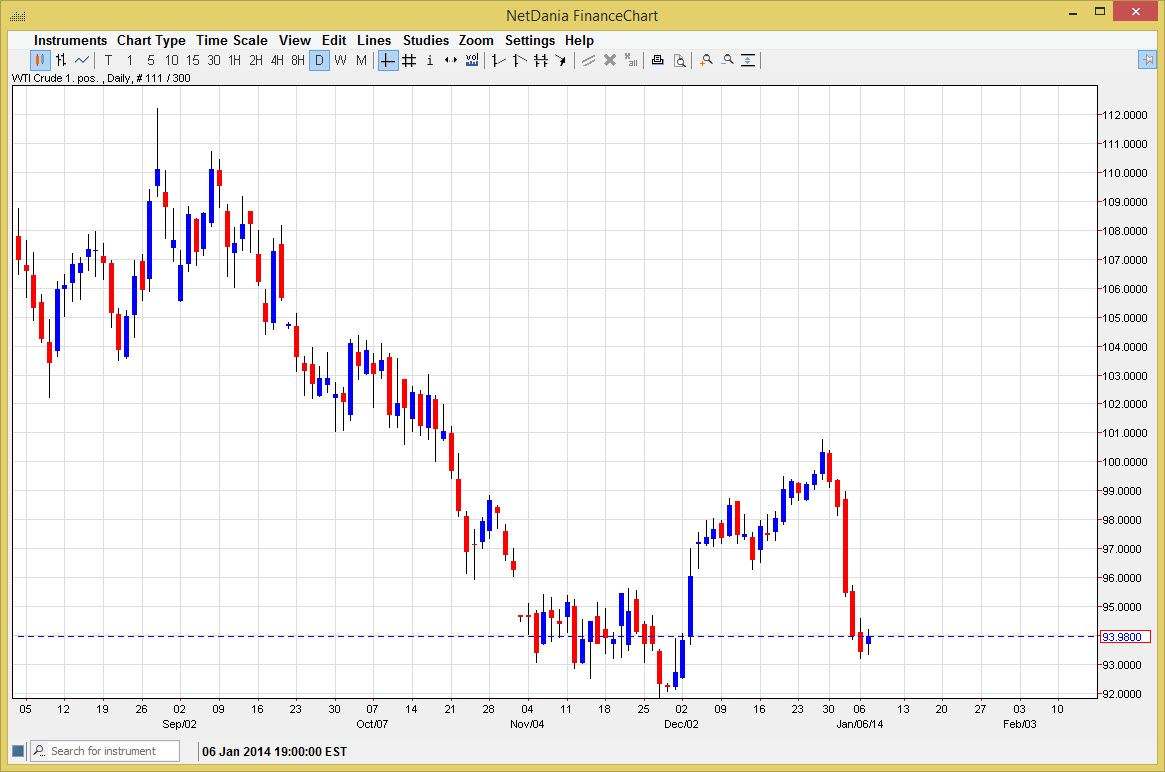Click the print chart icon
Image resolution: width=1165 pixels, height=772 pixels.
(x=657, y=60)
